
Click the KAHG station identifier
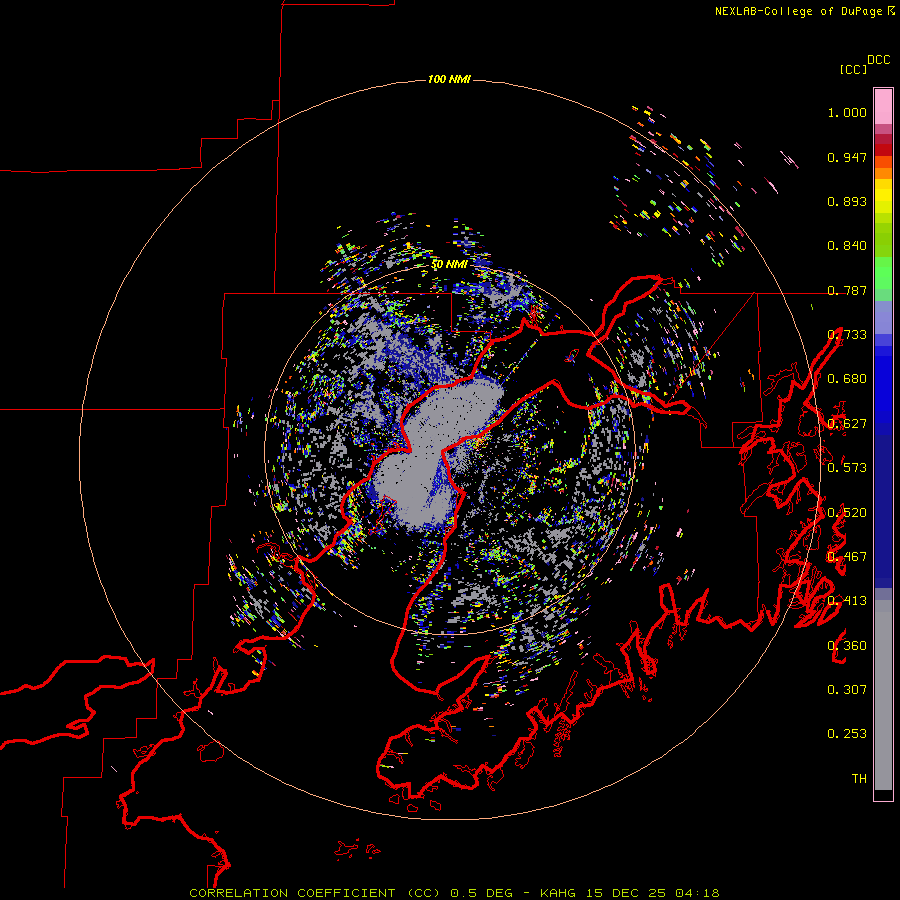coord(559,893)
